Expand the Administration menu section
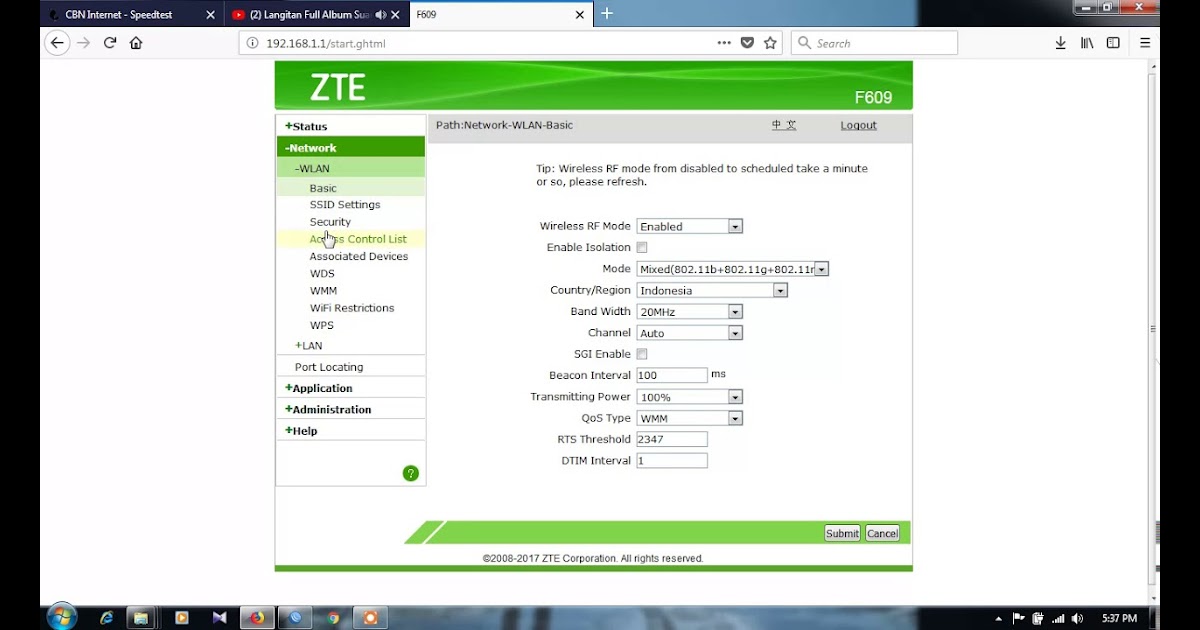Viewport: 1200px width, 630px height. [328, 409]
